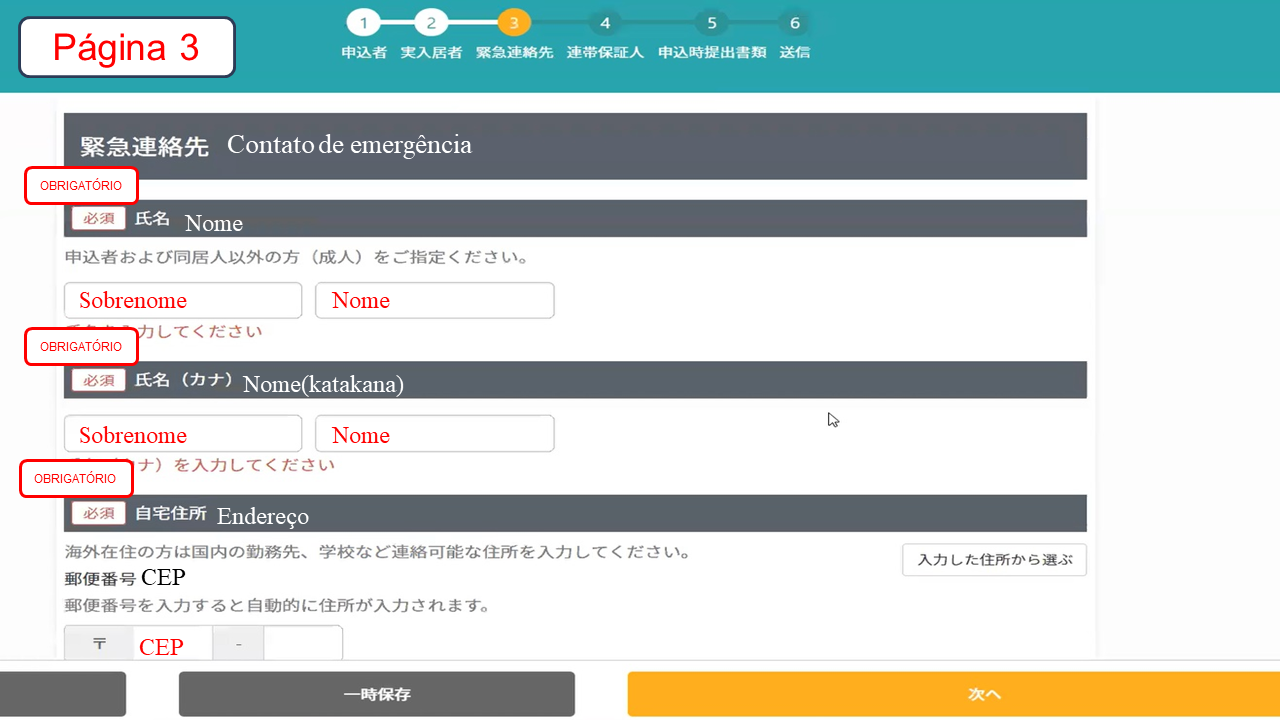Click the 〒 postal mark icon
Image resolution: width=1280 pixels, height=720 pixels.
[99, 644]
